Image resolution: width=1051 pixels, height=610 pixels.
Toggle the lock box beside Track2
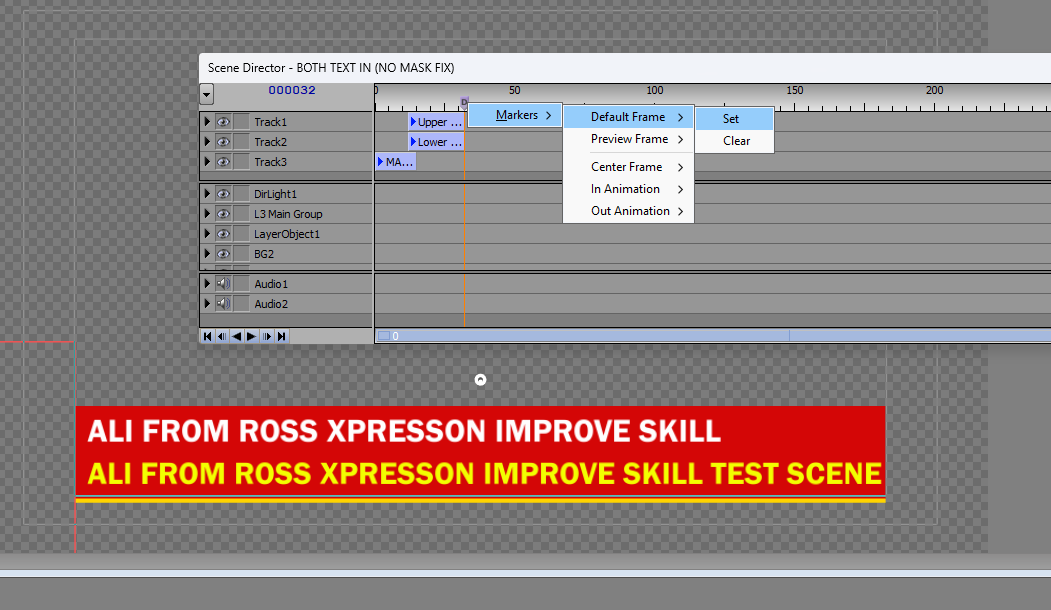pos(241,142)
